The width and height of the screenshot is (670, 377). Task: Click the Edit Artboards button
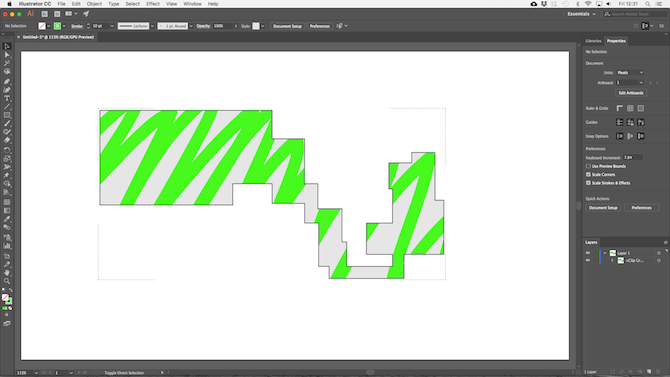[631, 93]
